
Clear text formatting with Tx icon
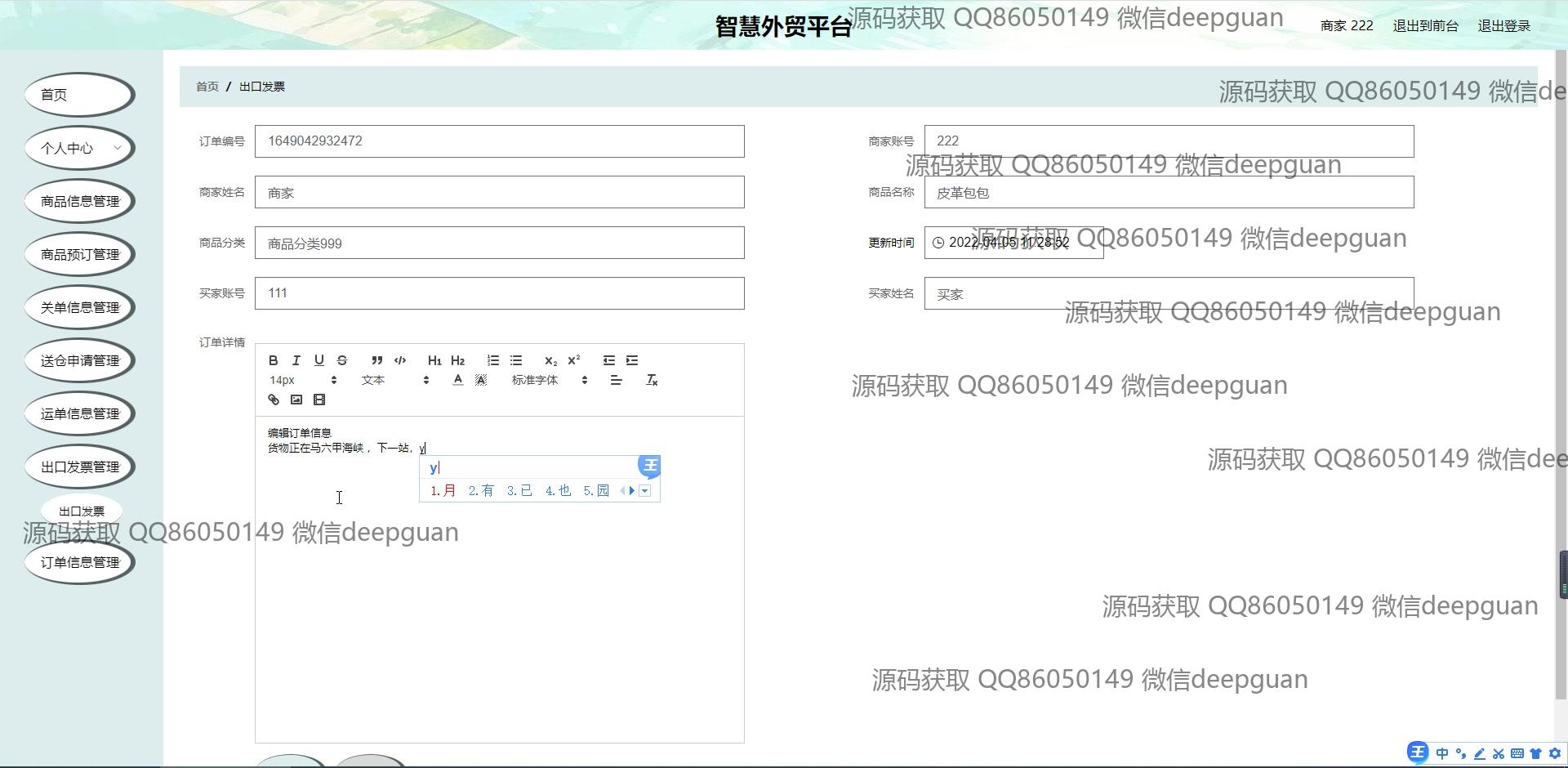tap(652, 380)
